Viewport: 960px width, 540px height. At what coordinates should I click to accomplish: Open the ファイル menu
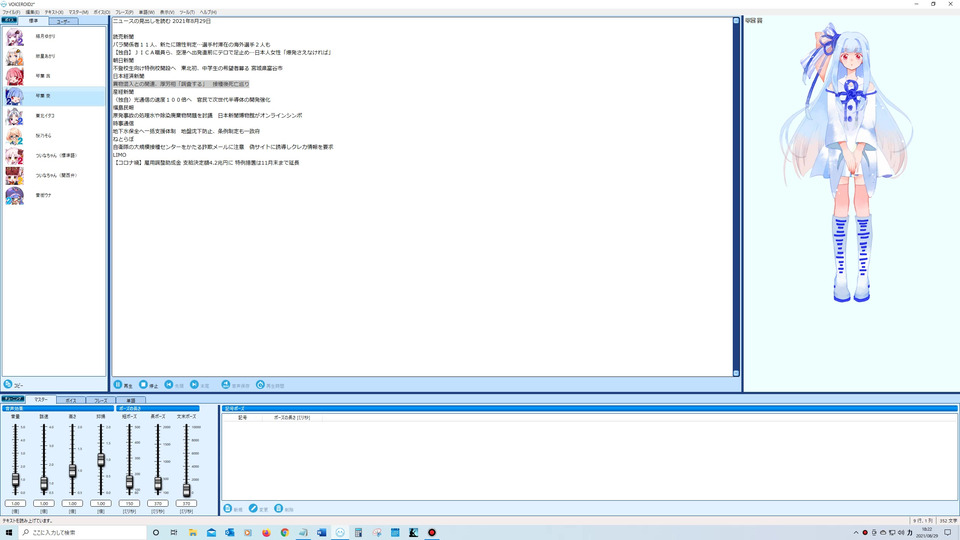tap(11, 12)
